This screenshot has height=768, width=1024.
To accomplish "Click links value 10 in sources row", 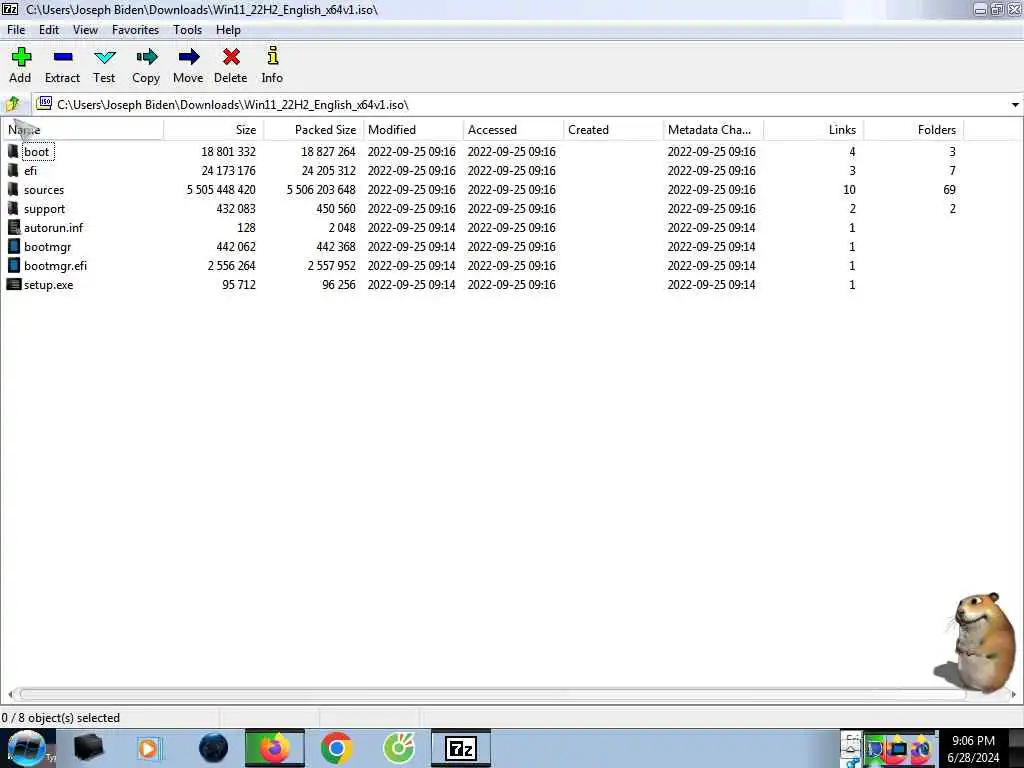I will tap(849, 190).
